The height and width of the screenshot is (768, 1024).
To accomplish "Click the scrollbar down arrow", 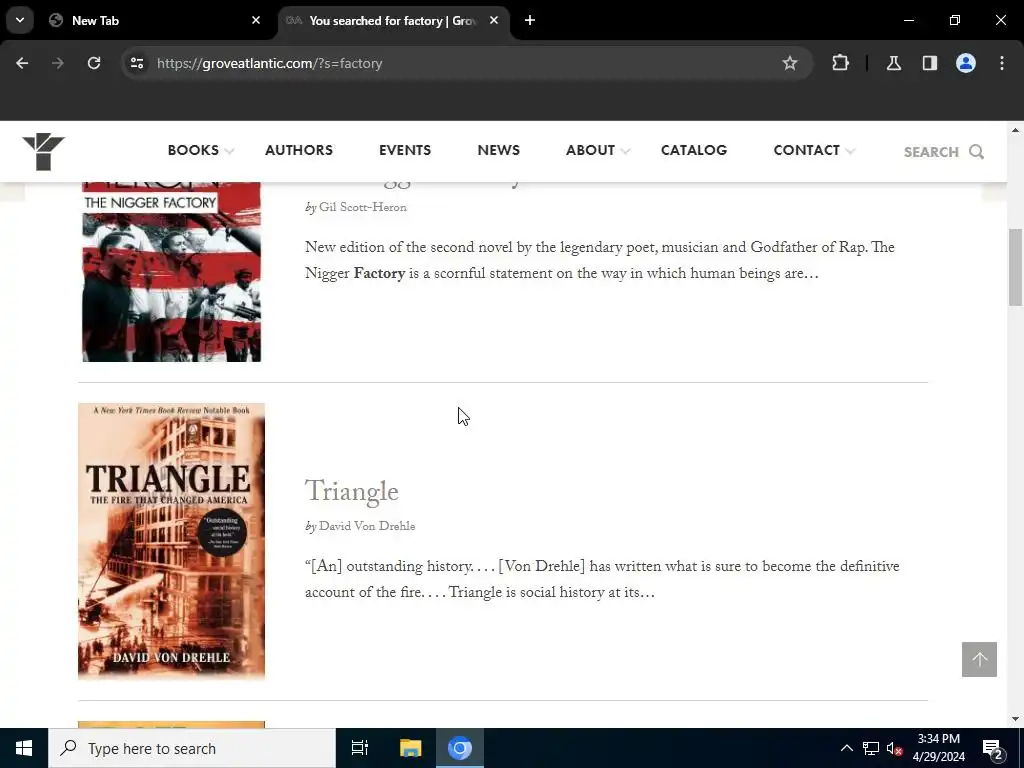I will click(1016, 719).
